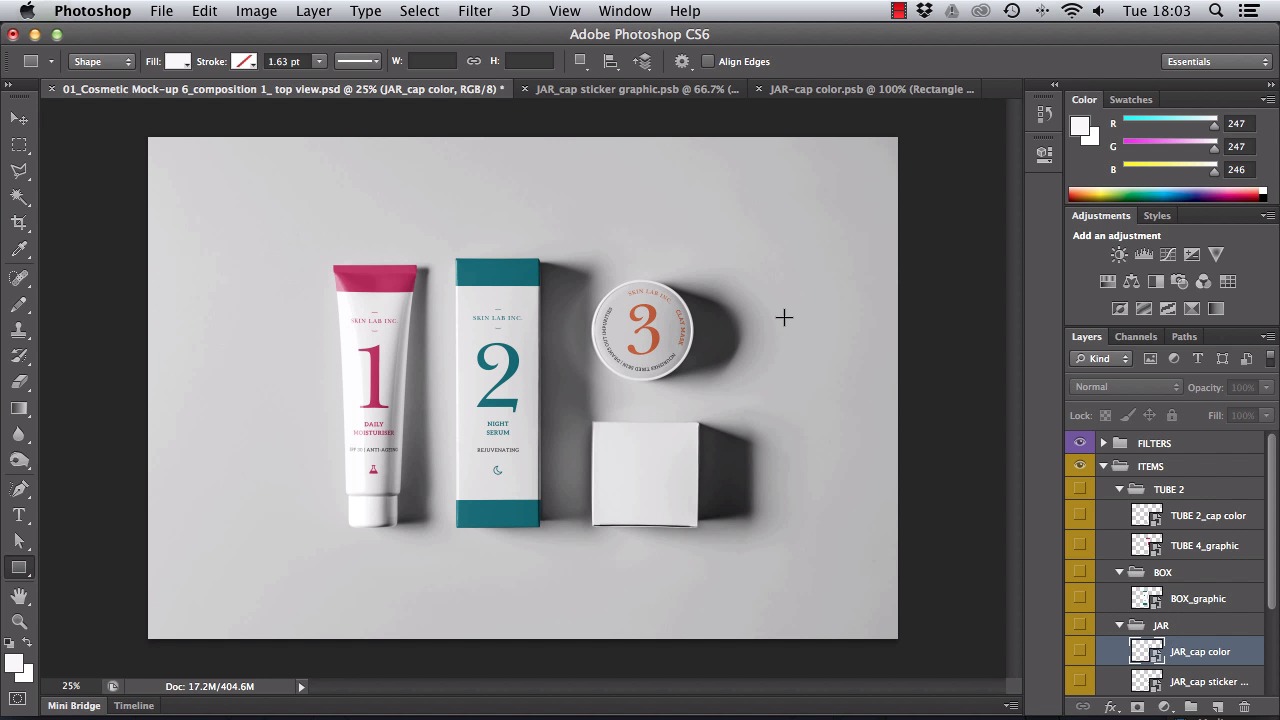Select the Brush tool
Viewport: 1280px width, 720px height.
[19, 304]
